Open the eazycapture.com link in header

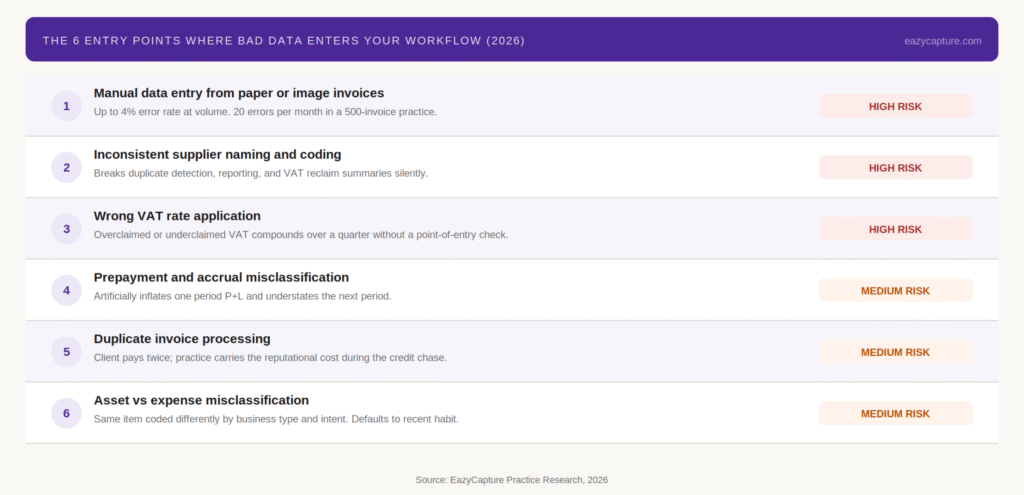(x=941, y=41)
